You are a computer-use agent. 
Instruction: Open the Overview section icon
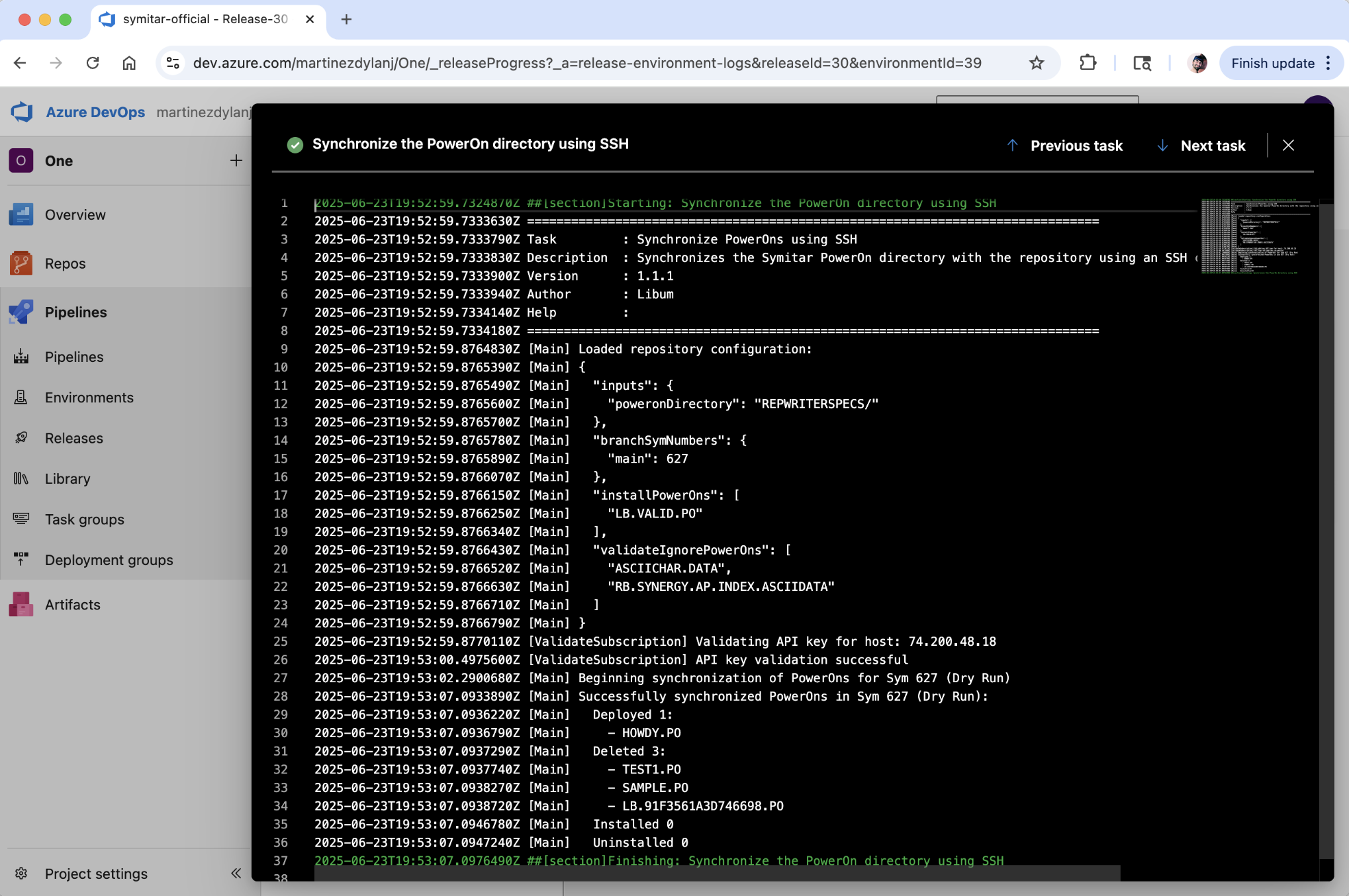(21, 214)
